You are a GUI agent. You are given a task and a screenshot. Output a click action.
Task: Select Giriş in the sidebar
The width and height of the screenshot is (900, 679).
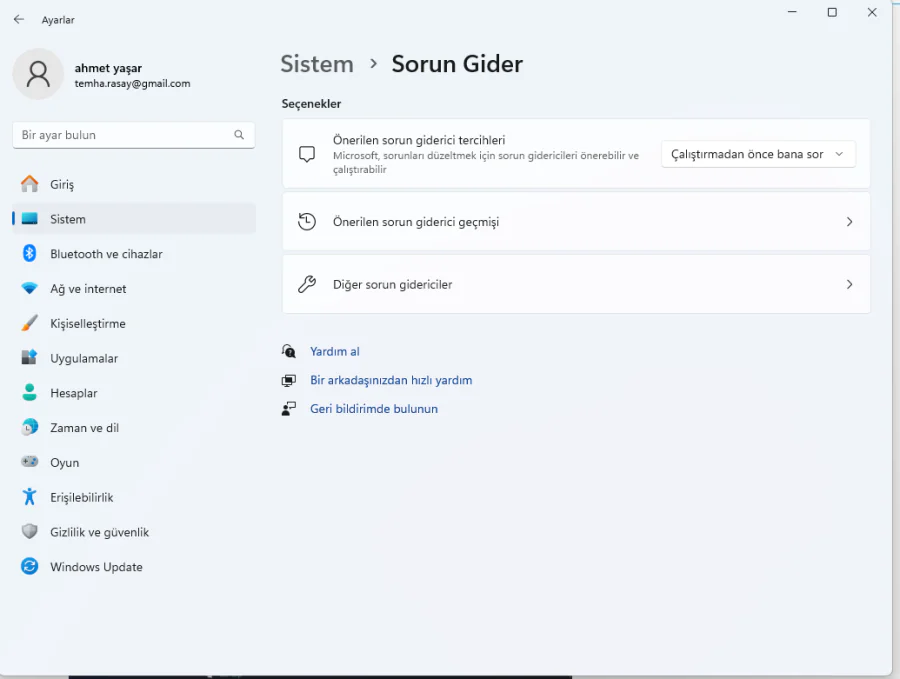pos(62,185)
